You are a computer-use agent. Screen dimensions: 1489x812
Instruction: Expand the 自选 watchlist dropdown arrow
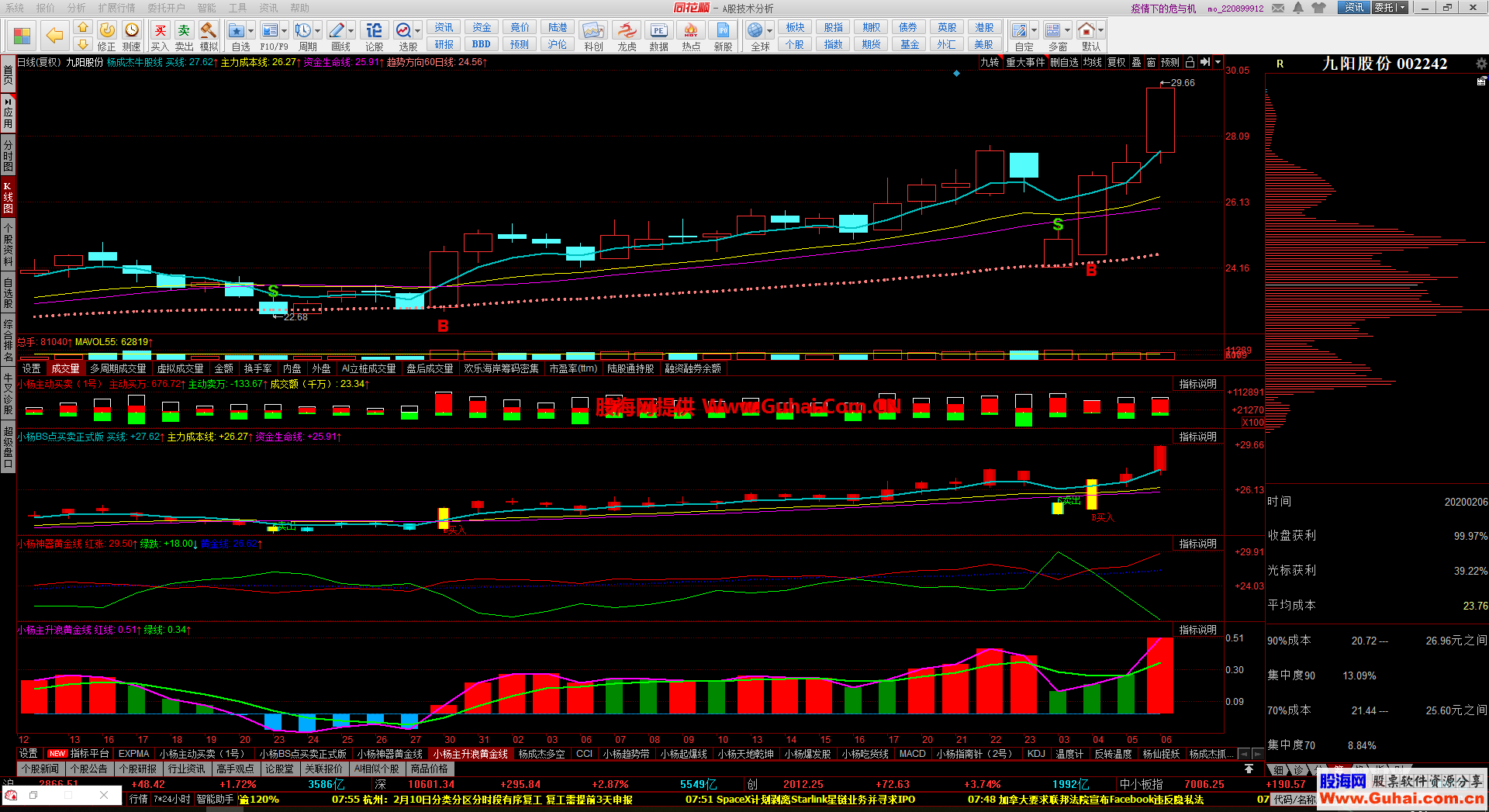tap(251, 31)
